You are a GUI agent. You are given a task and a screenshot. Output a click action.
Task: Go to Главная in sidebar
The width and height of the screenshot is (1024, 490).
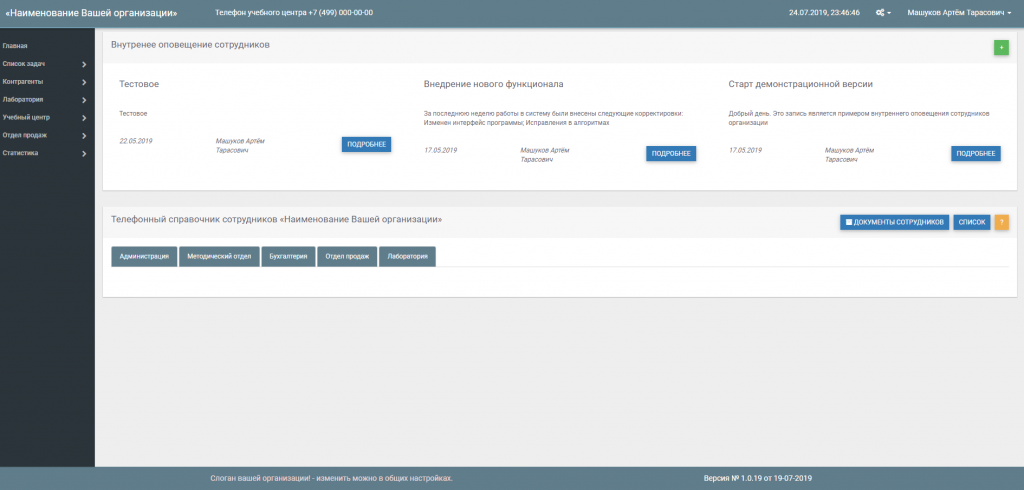[x=15, y=46]
